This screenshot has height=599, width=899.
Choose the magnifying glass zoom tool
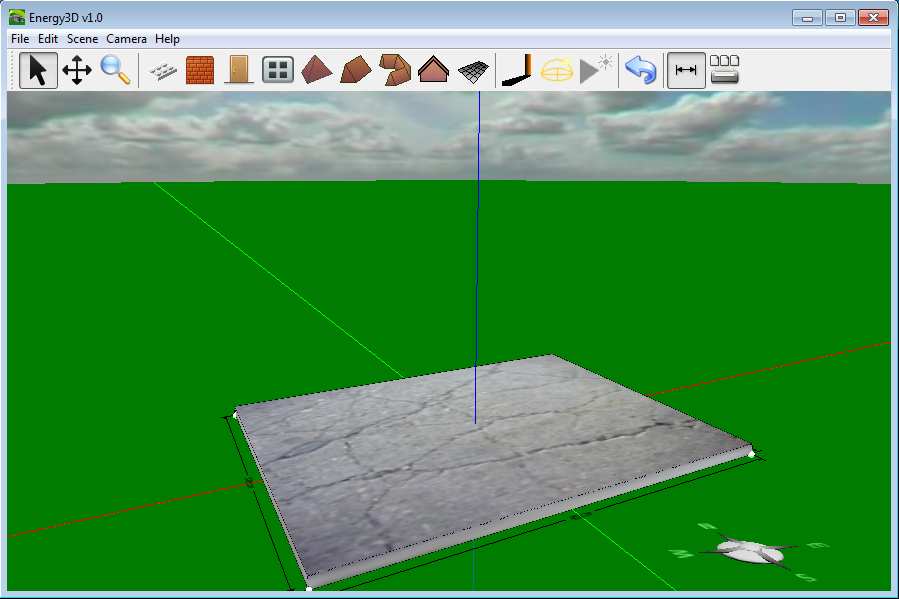115,70
